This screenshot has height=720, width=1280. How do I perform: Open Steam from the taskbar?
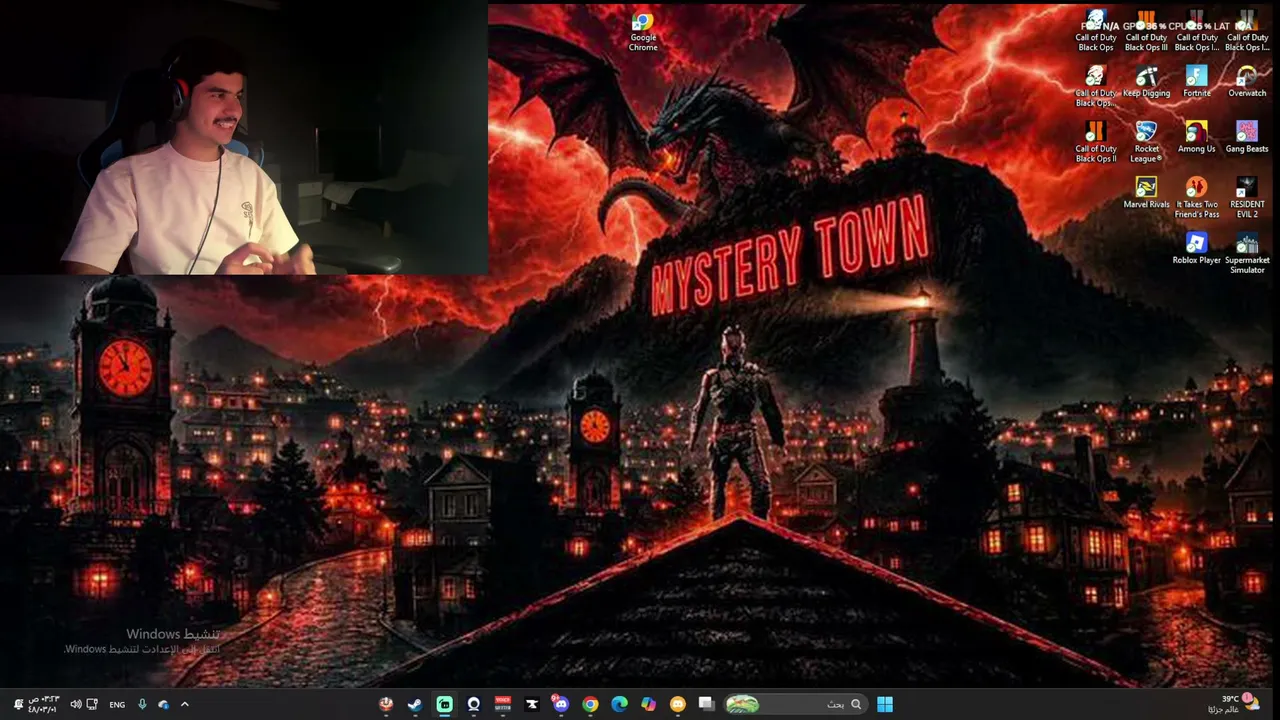pos(415,704)
